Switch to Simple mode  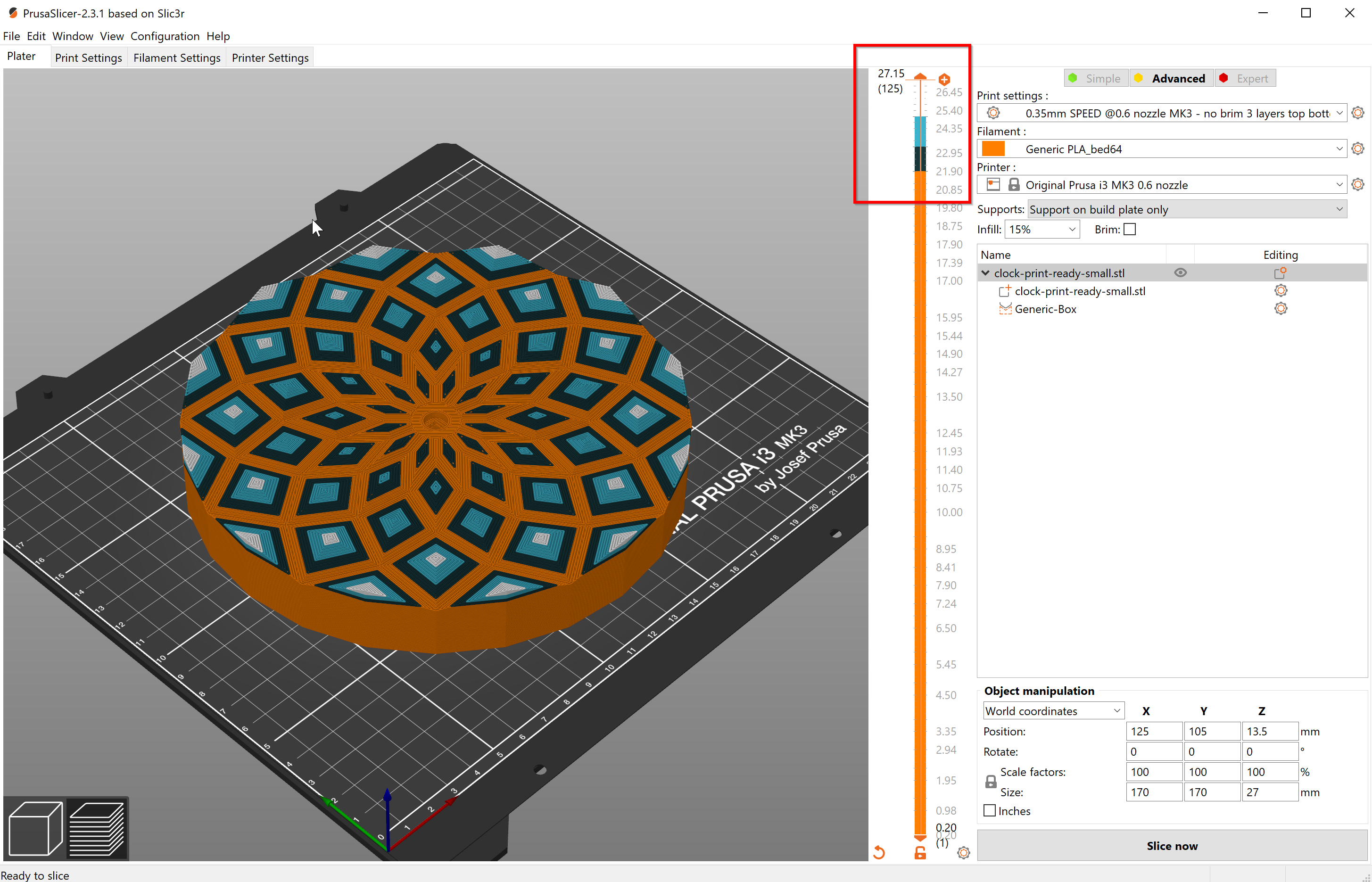1096,78
